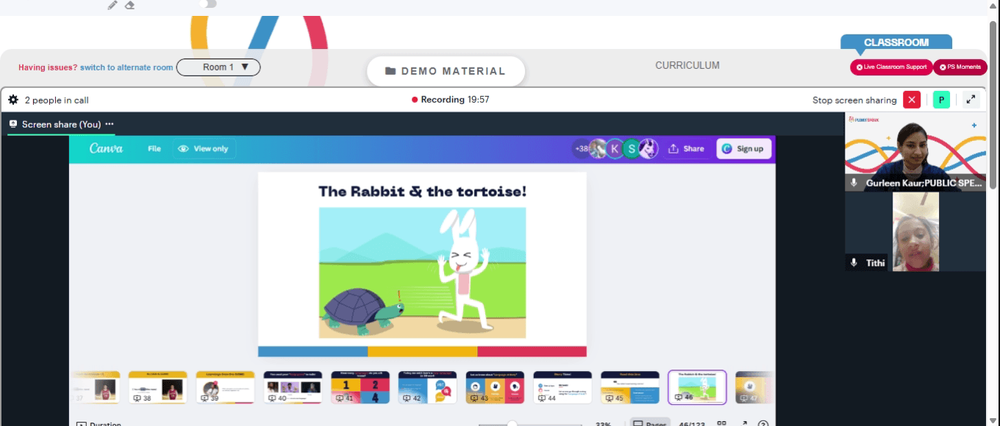Open the Canva File menu

[154, 149]
